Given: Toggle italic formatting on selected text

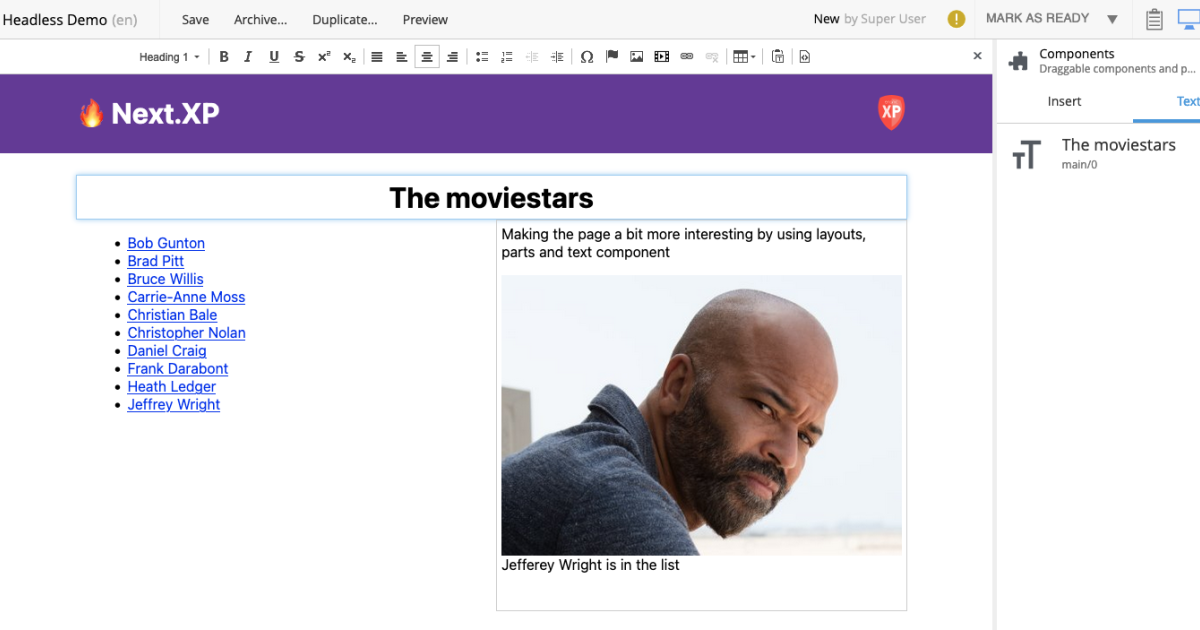Looking at the screenshot, I should 248,56.
